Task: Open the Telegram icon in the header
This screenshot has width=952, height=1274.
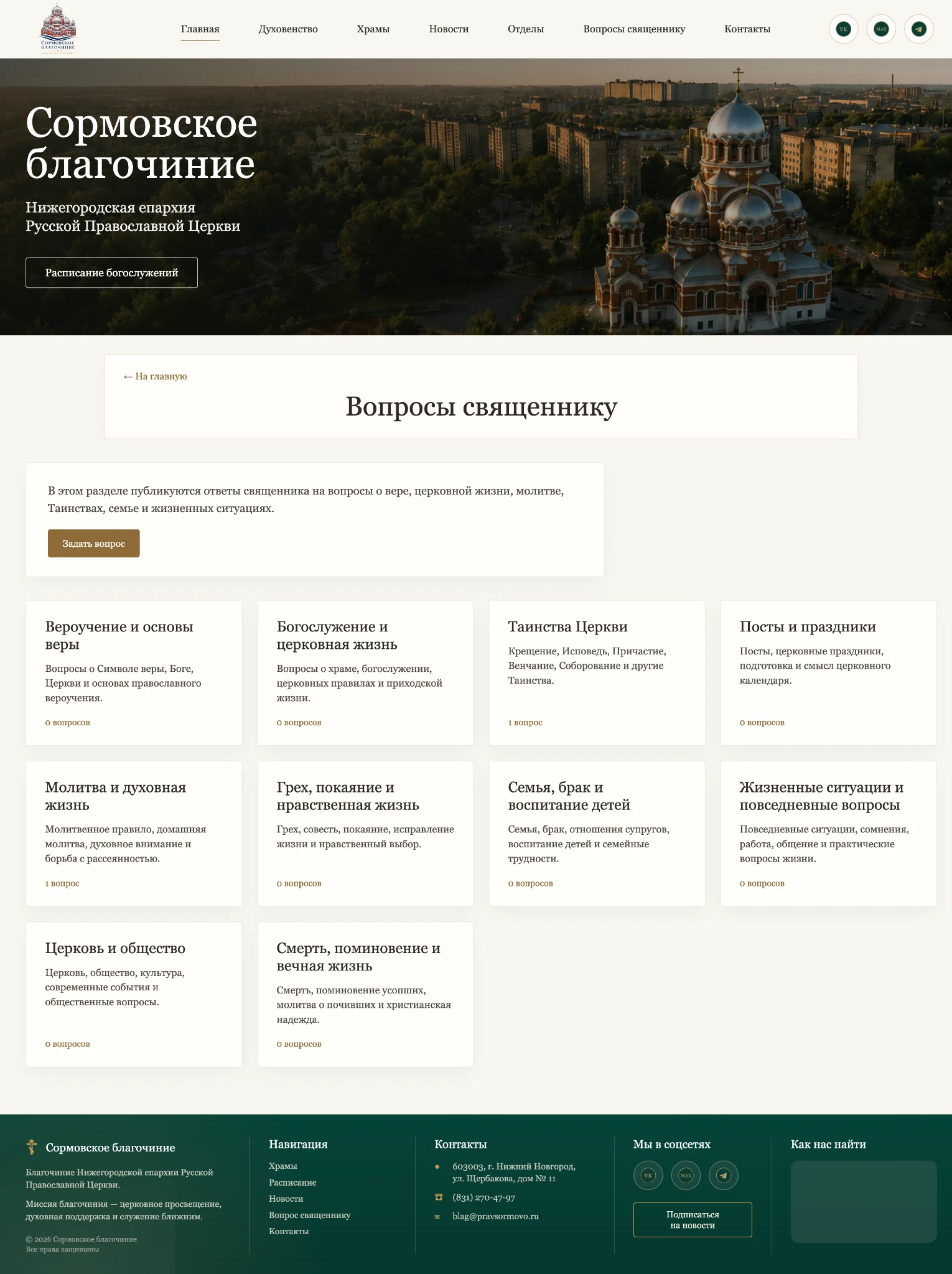Action: (x=919, y=29)
